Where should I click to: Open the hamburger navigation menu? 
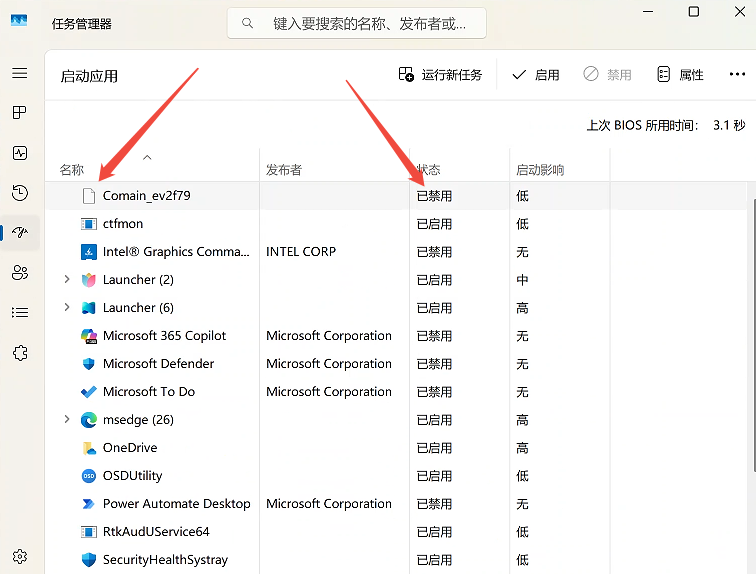coord(20,73)
